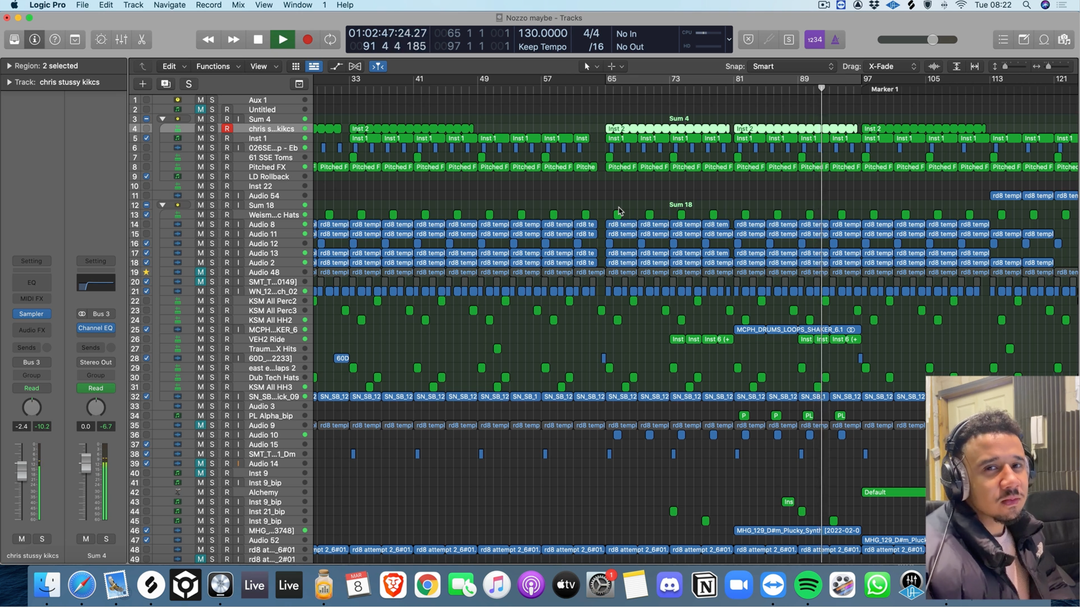
Task: Collapse the Sum 4 track stack
Action: 162,119
